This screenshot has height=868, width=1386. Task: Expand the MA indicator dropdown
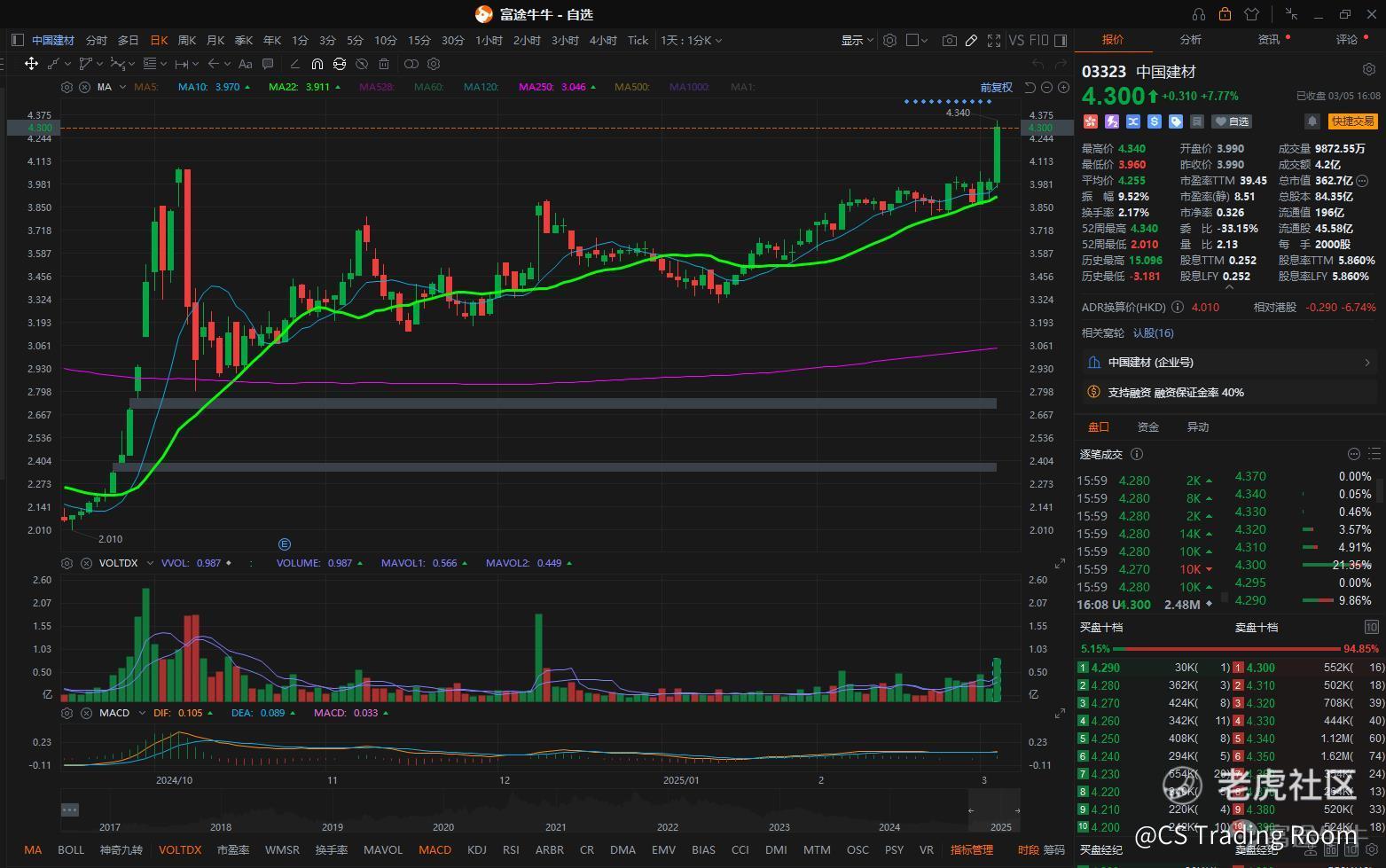coord(121,87)
